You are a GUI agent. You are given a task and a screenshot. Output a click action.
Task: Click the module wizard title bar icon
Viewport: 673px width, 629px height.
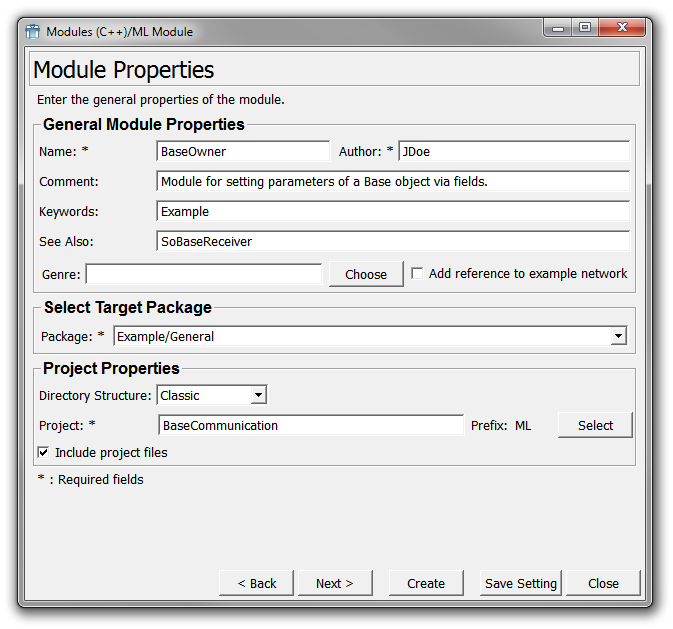click(x=33, y=31)
